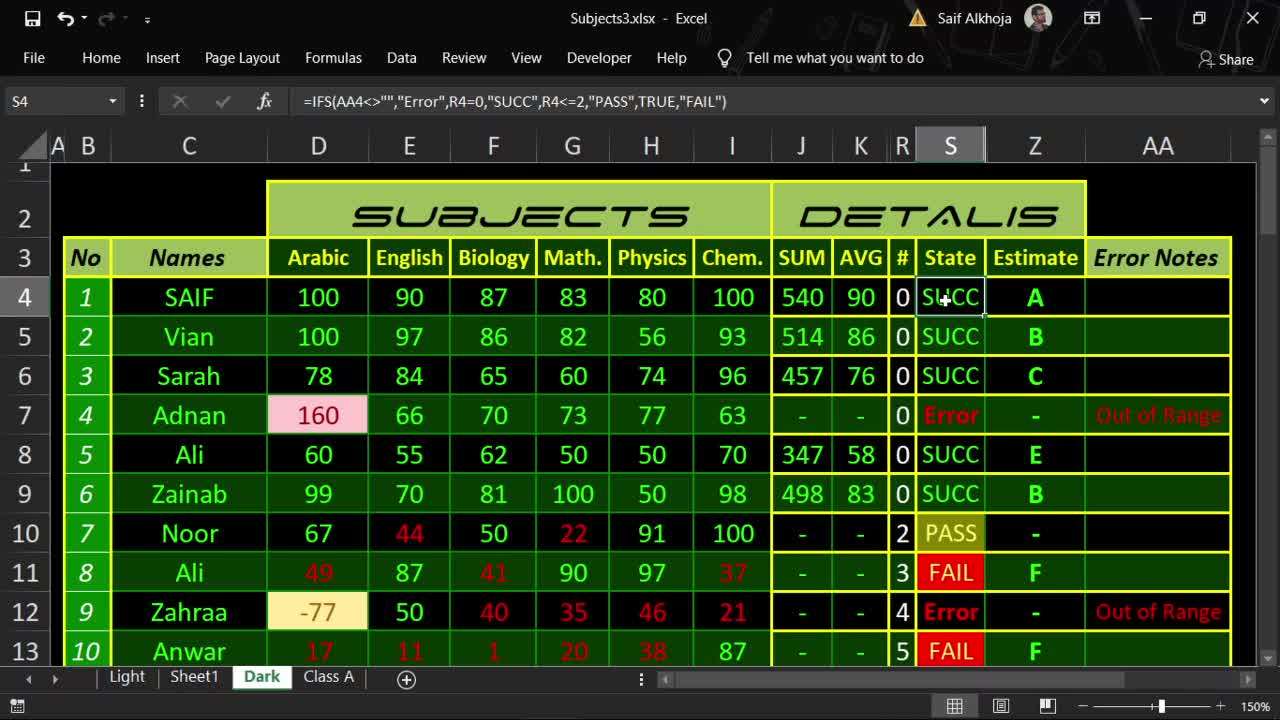Click the zoom out minus button
The image size is (1280, 720).
click(1084, 706)
